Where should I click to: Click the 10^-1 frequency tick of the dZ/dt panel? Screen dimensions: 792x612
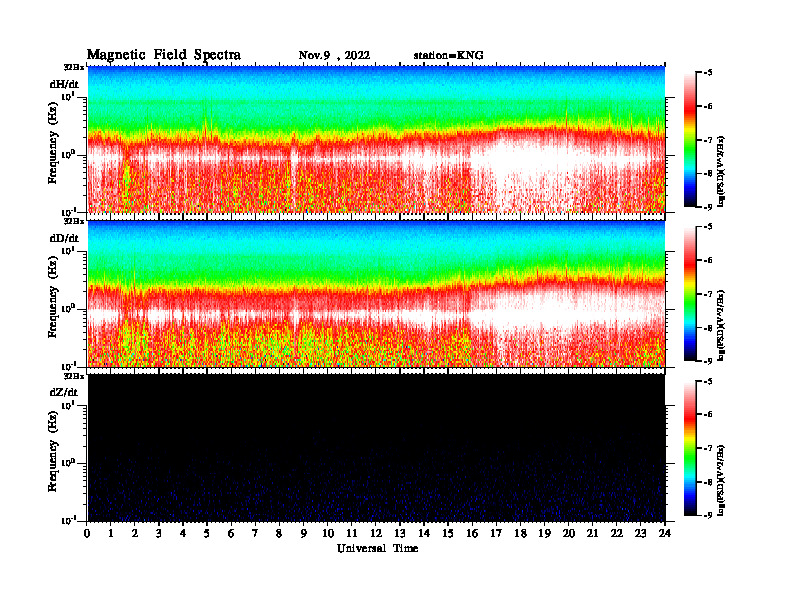[68, 521]
